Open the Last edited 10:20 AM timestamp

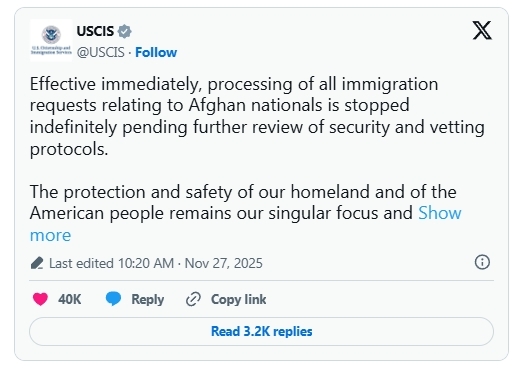(111, 263)
